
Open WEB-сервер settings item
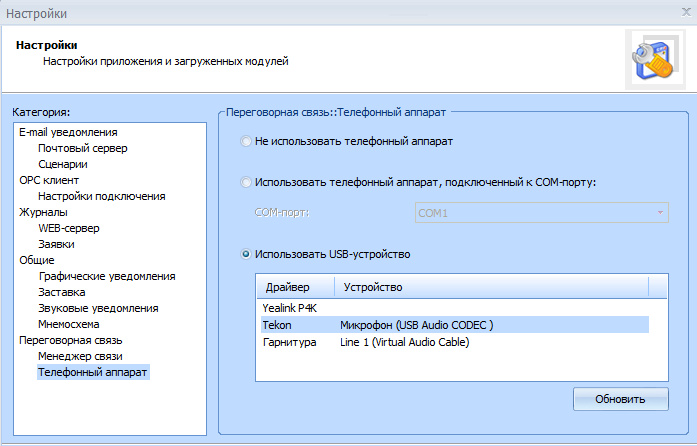point(69,228)
